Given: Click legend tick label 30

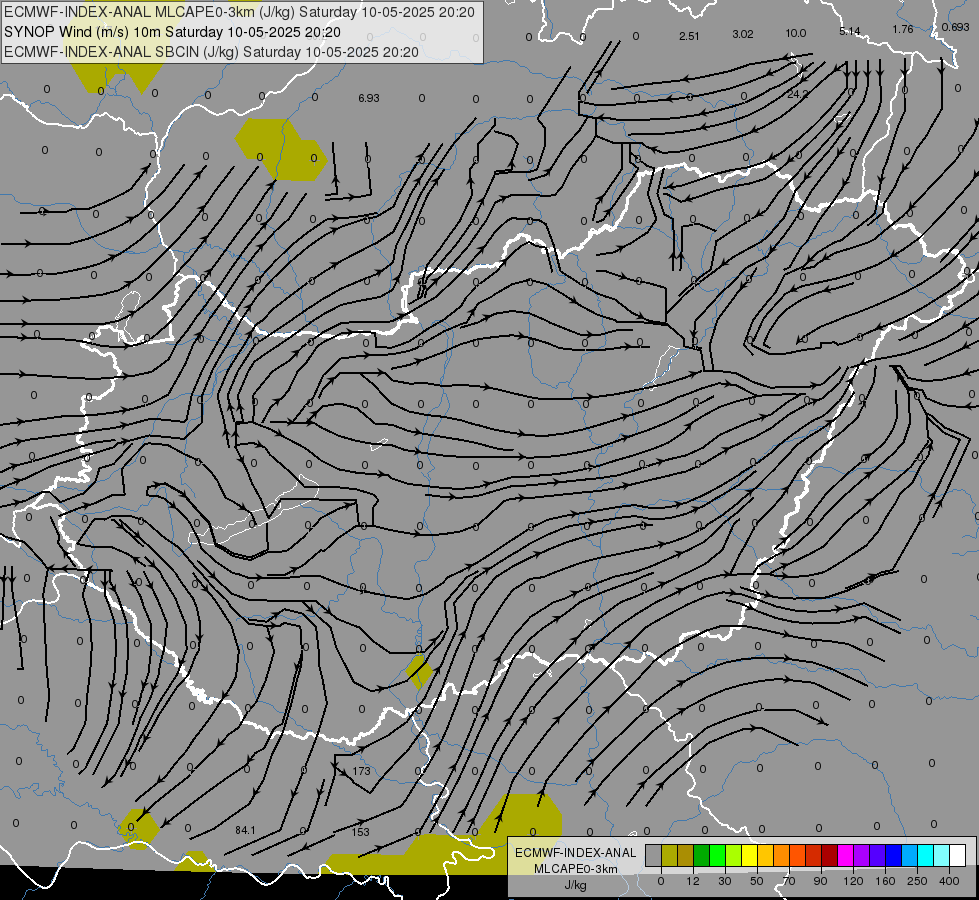Looking at the screenshot, I should (725, 881).
